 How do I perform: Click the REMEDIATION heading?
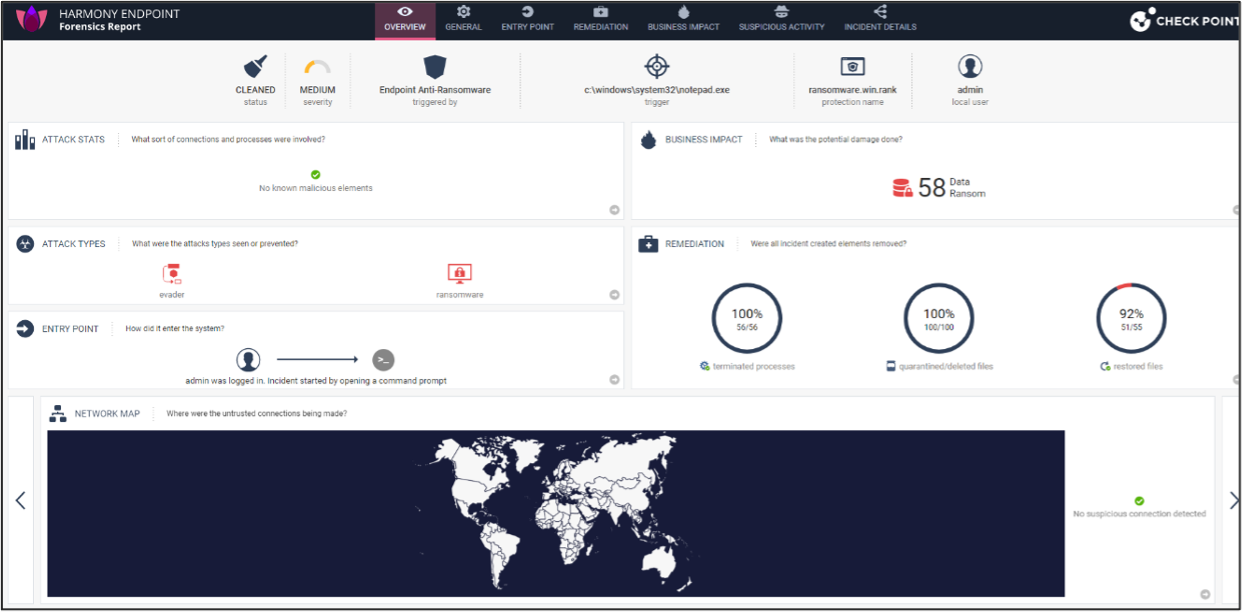[694, 244]
